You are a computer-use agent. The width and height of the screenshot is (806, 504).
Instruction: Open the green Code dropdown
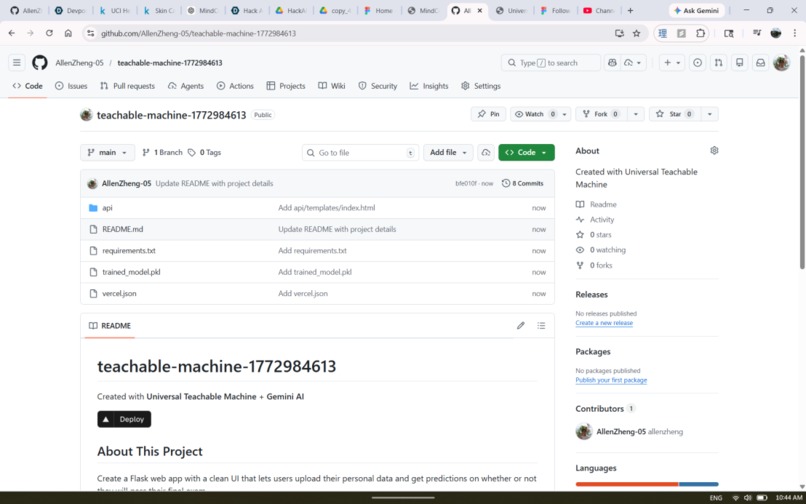(x=526, y=152)
